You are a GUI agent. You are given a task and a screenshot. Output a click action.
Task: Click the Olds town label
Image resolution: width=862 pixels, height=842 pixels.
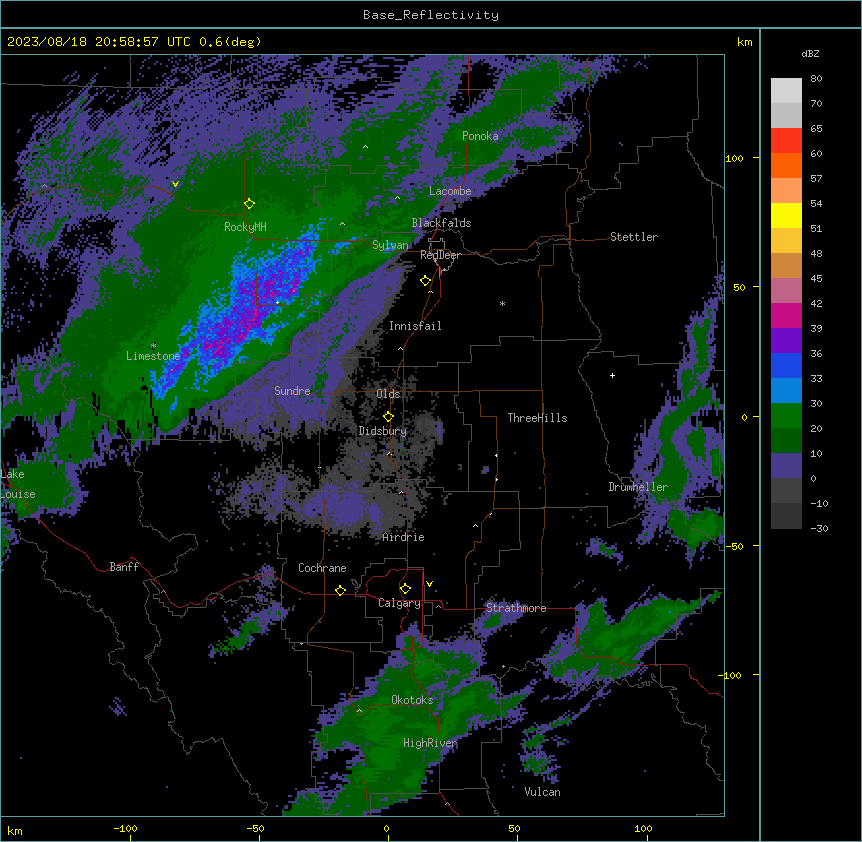[388, 394]
